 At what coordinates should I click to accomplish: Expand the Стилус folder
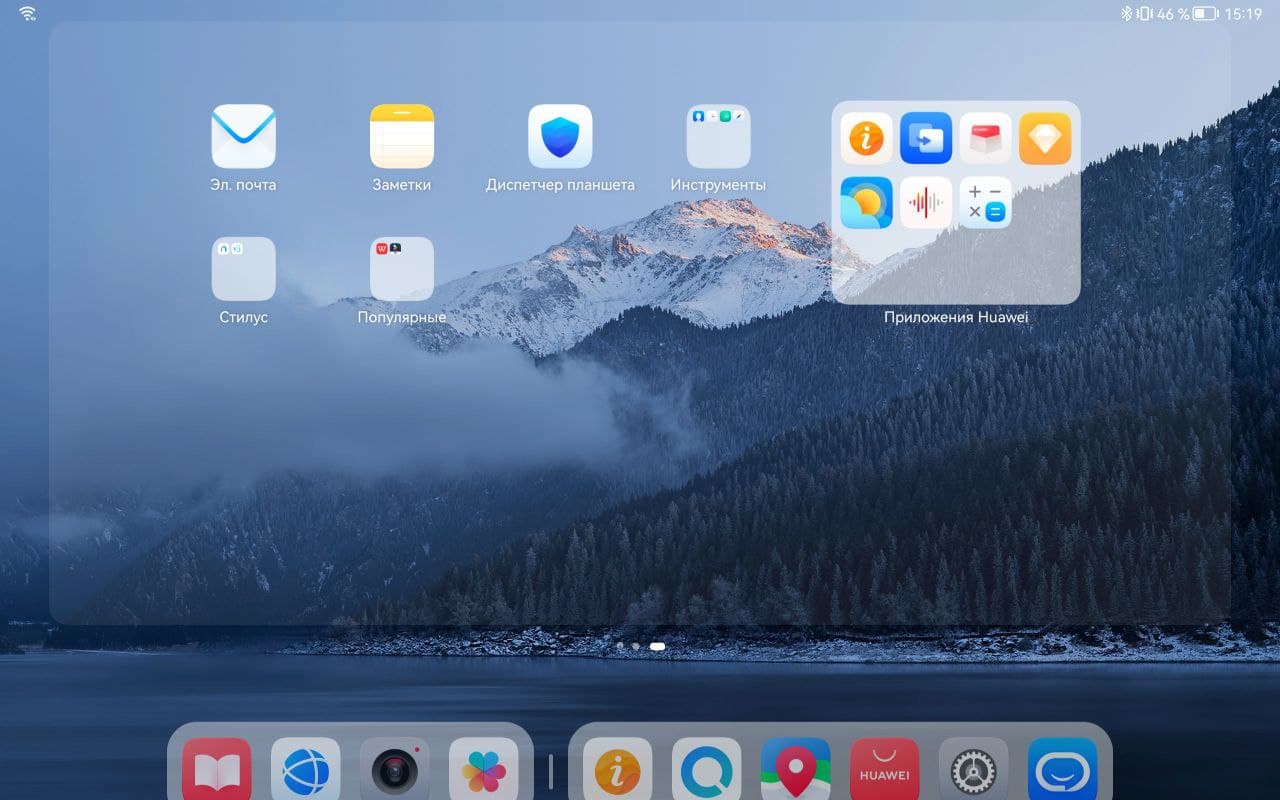point(243,268)
